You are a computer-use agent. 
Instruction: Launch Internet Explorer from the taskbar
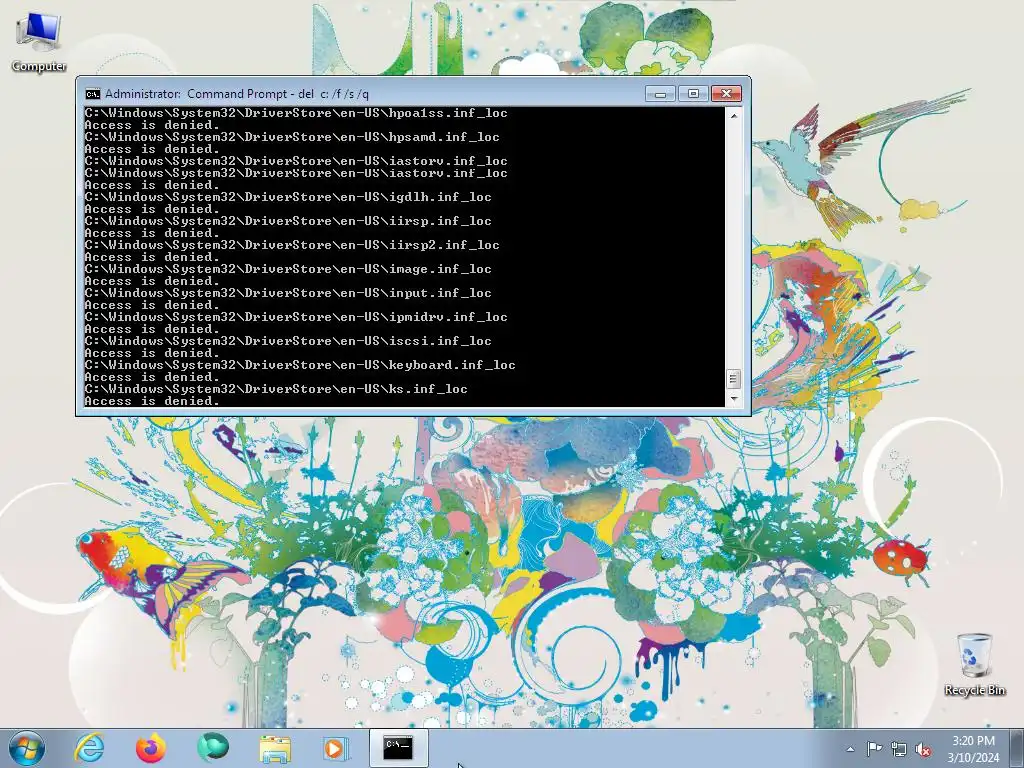89,748
